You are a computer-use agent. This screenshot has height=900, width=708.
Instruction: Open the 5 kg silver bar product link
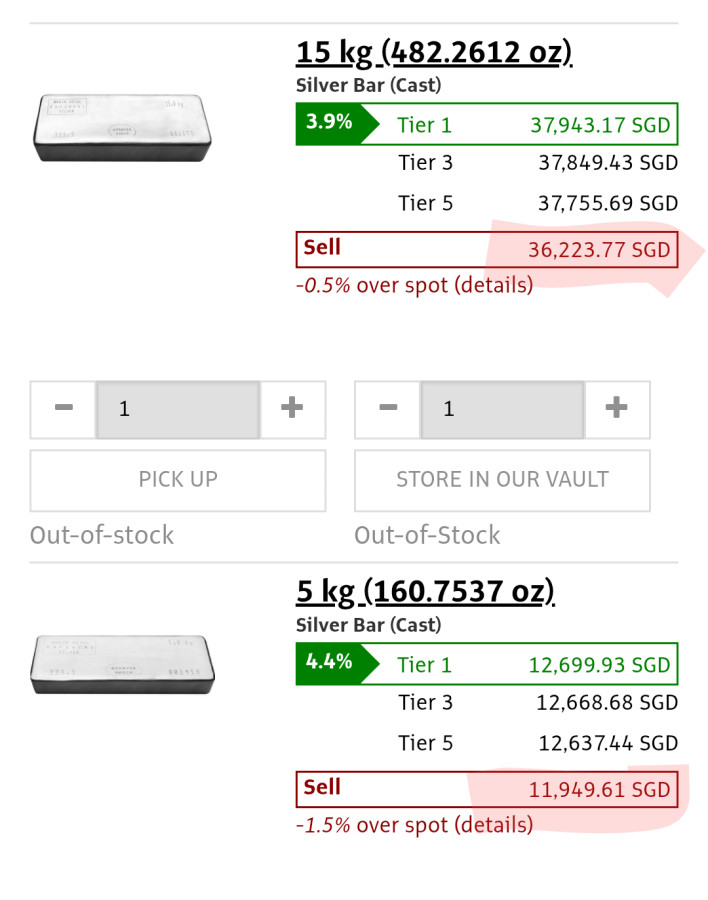coord(425,593)
